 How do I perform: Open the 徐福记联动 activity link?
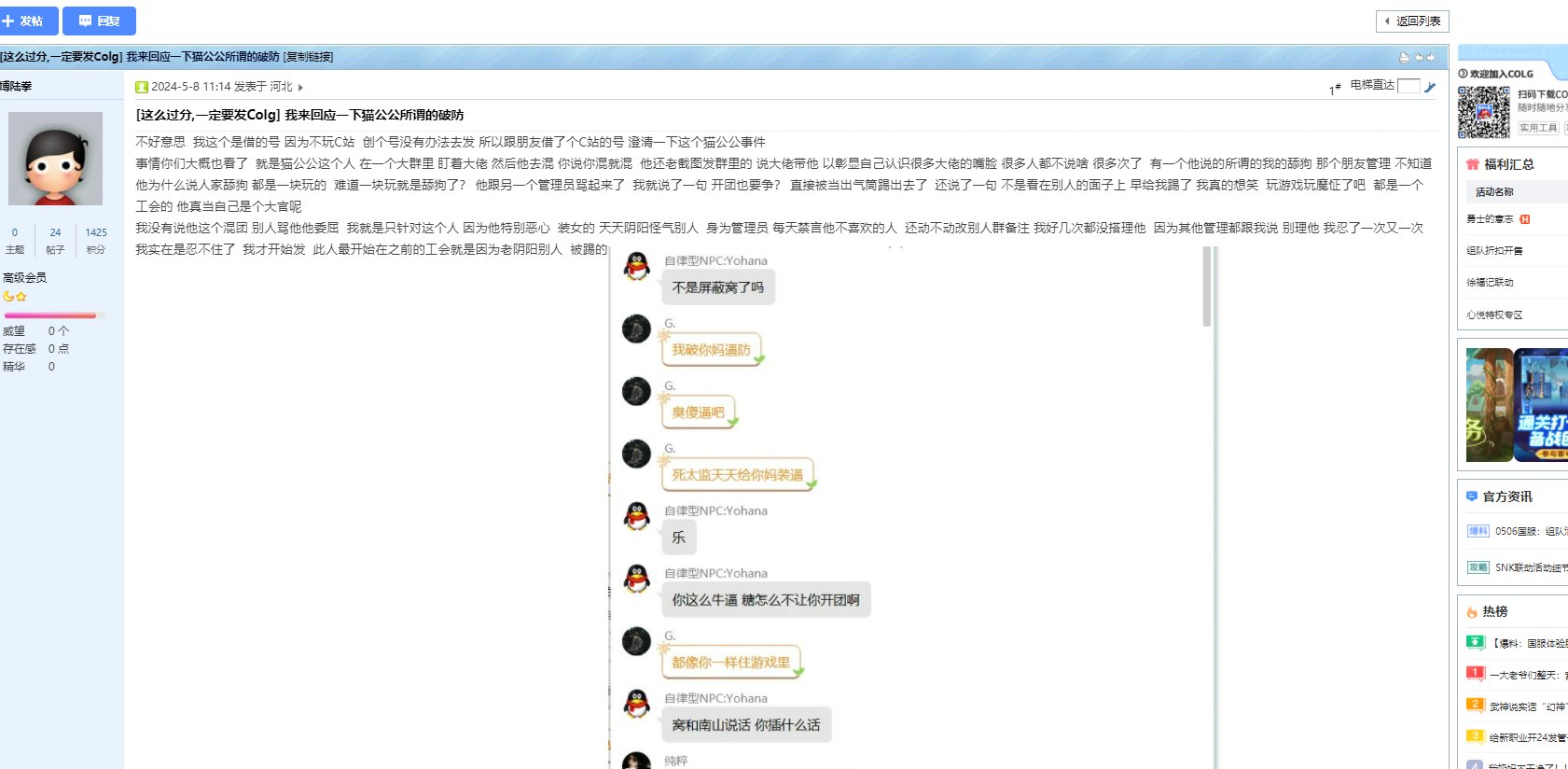pyautogui.click(x=1490, y=283)
